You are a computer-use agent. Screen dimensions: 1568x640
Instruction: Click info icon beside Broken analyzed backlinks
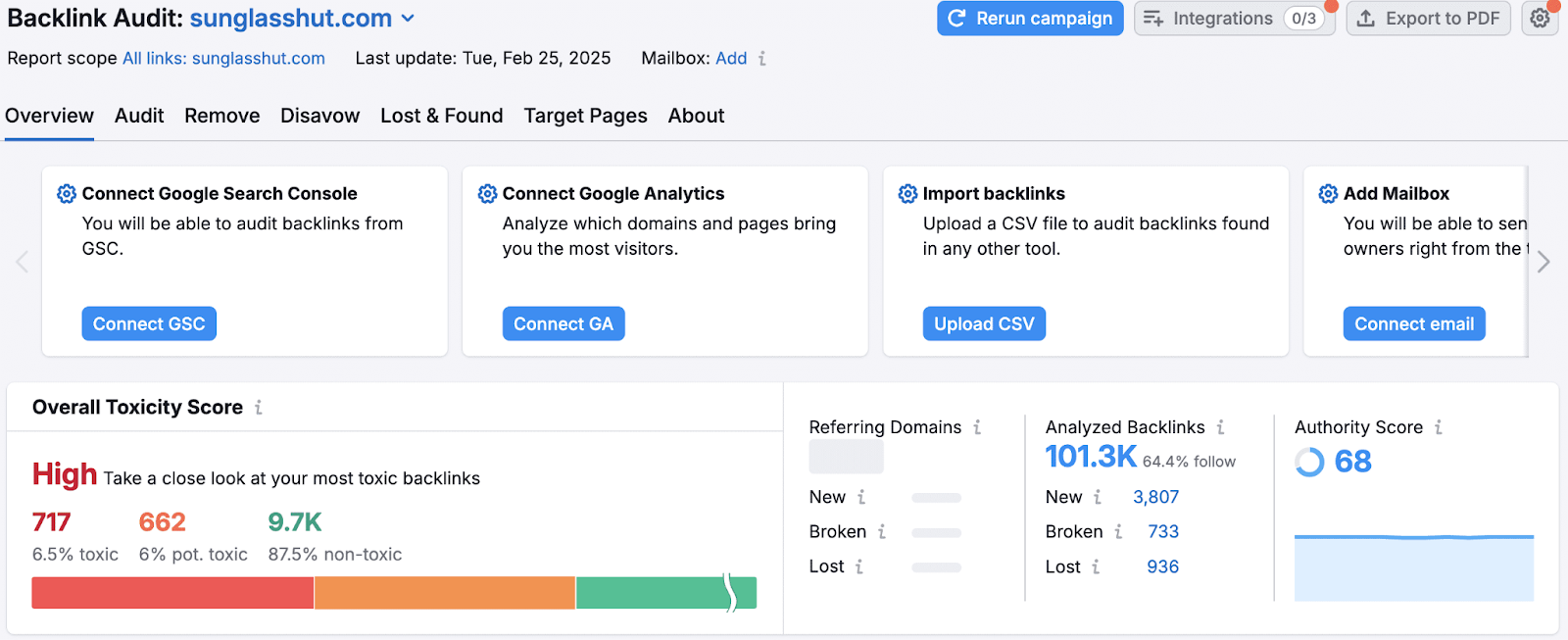pos(1118,531)
